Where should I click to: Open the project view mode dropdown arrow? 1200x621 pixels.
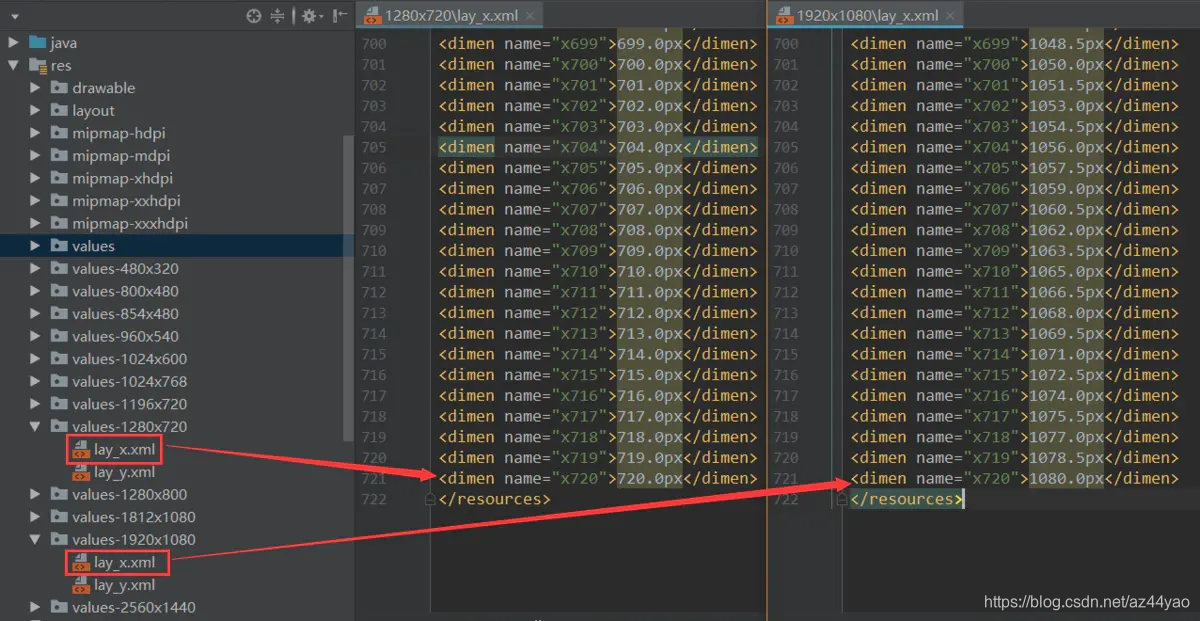point(15,17)
